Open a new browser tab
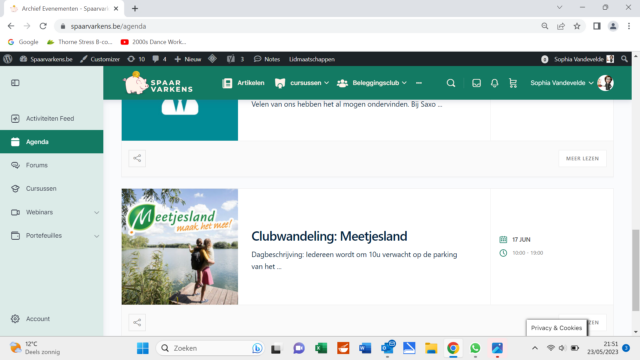The image size is (640, 360). coord(135,8)
